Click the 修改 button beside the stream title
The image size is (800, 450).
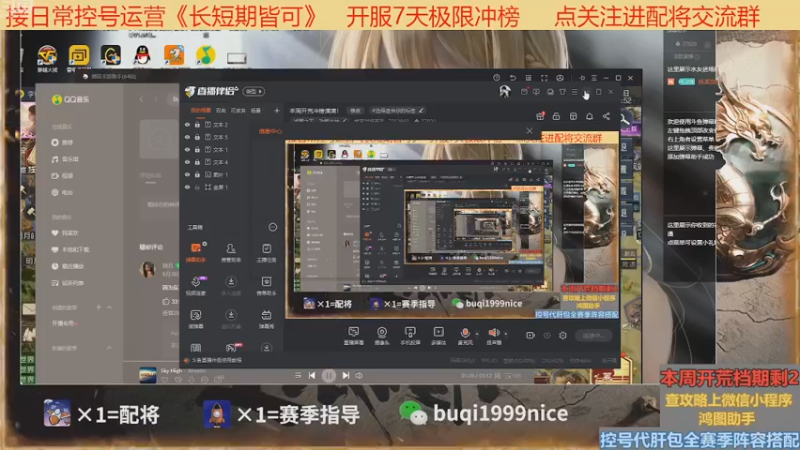[355, 110]
